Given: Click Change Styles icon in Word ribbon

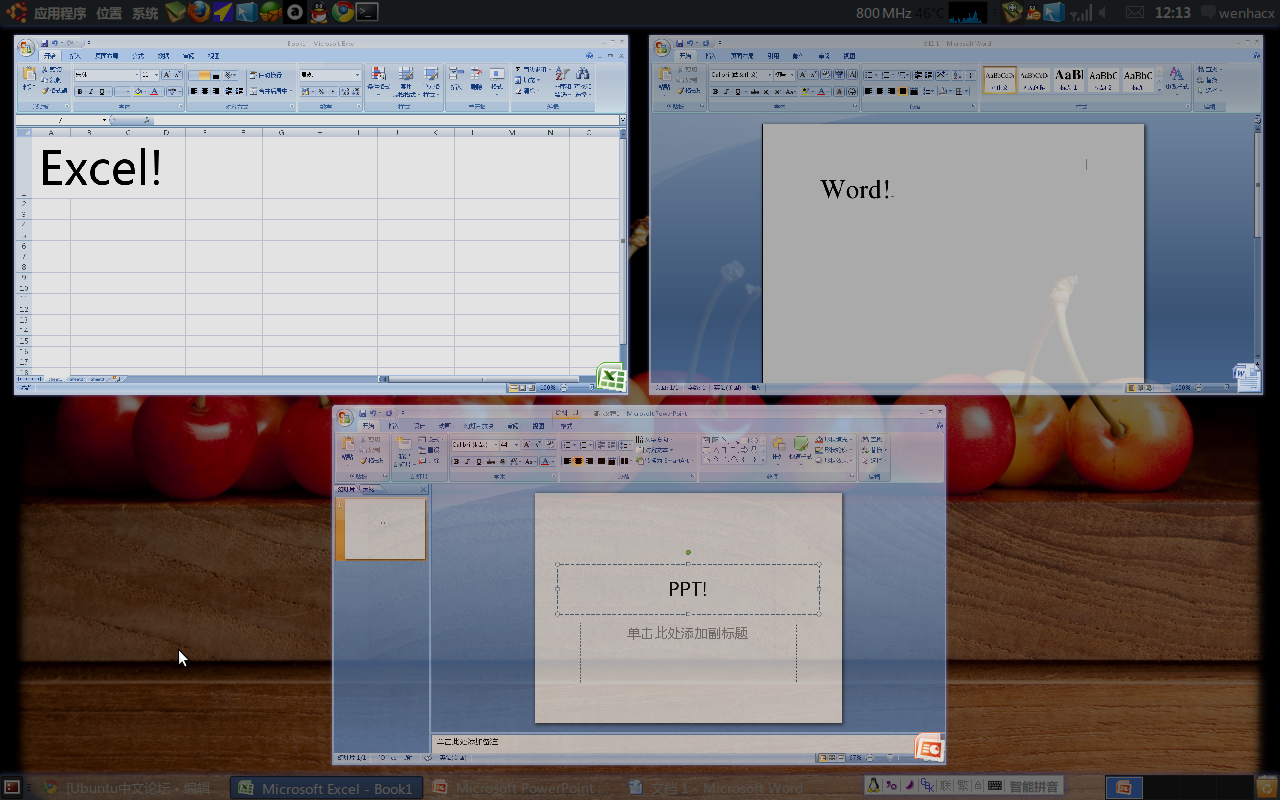Looking at the screenshot, I should click(x=1176, y=73).
